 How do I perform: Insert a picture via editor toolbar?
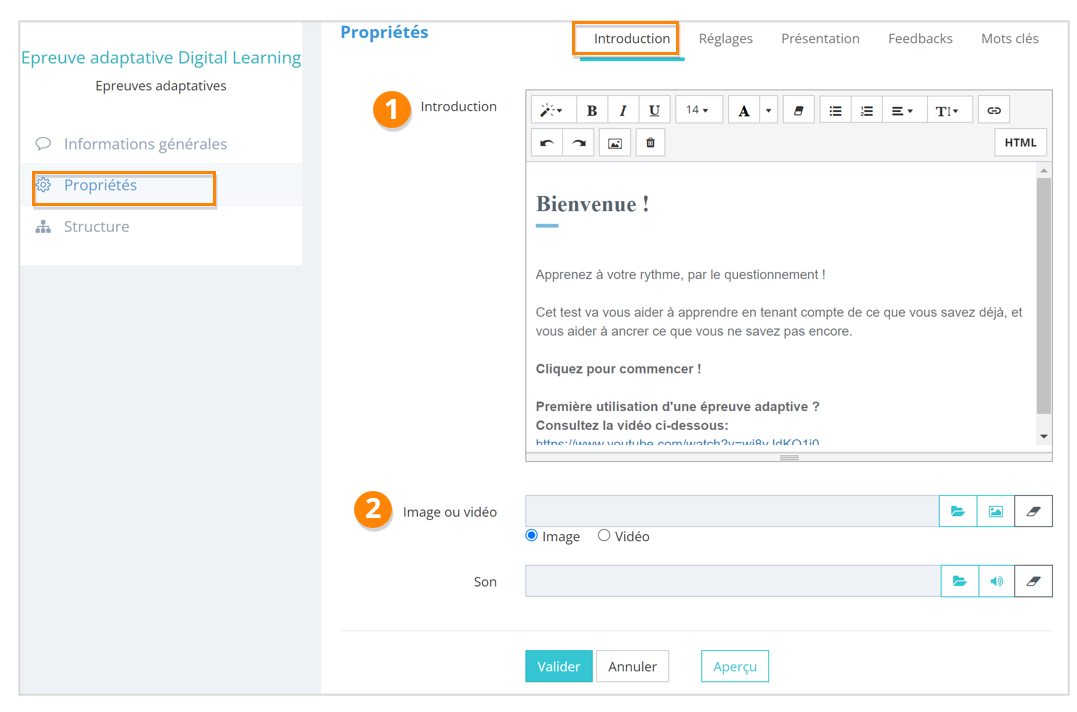click(615, 143)
